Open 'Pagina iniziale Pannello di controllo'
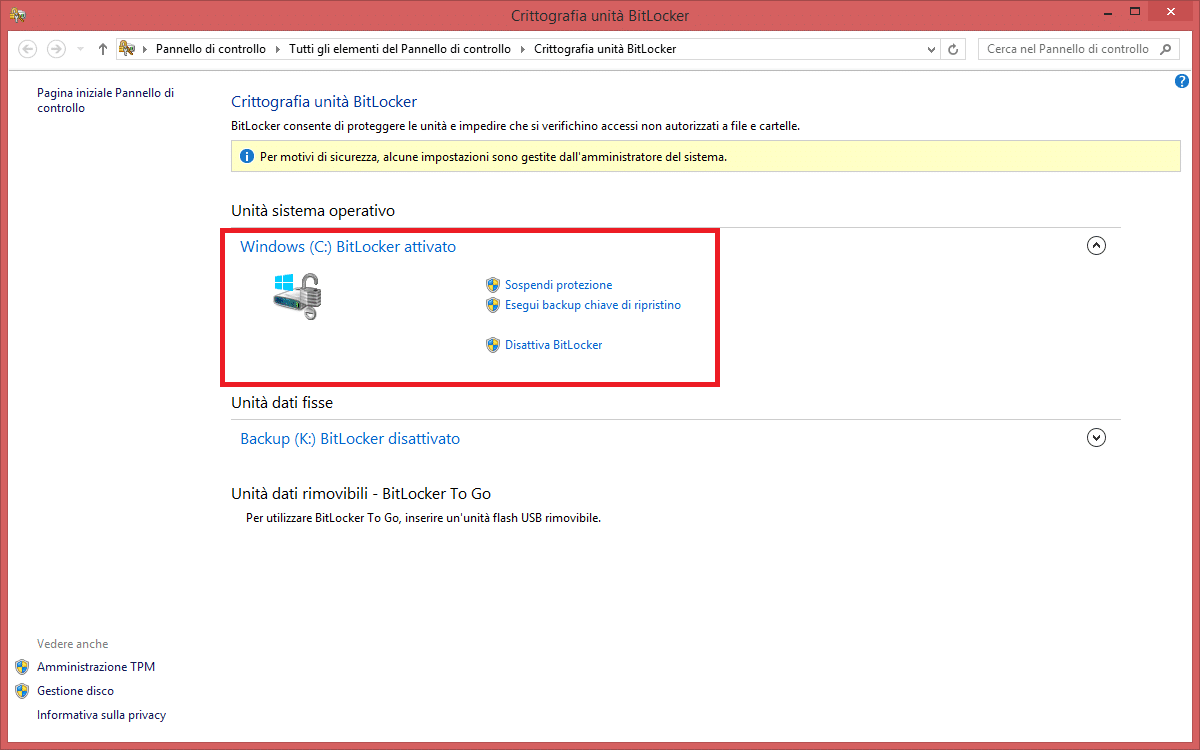The width and height of the screenshot is (1200, 750). click(105, 100)
